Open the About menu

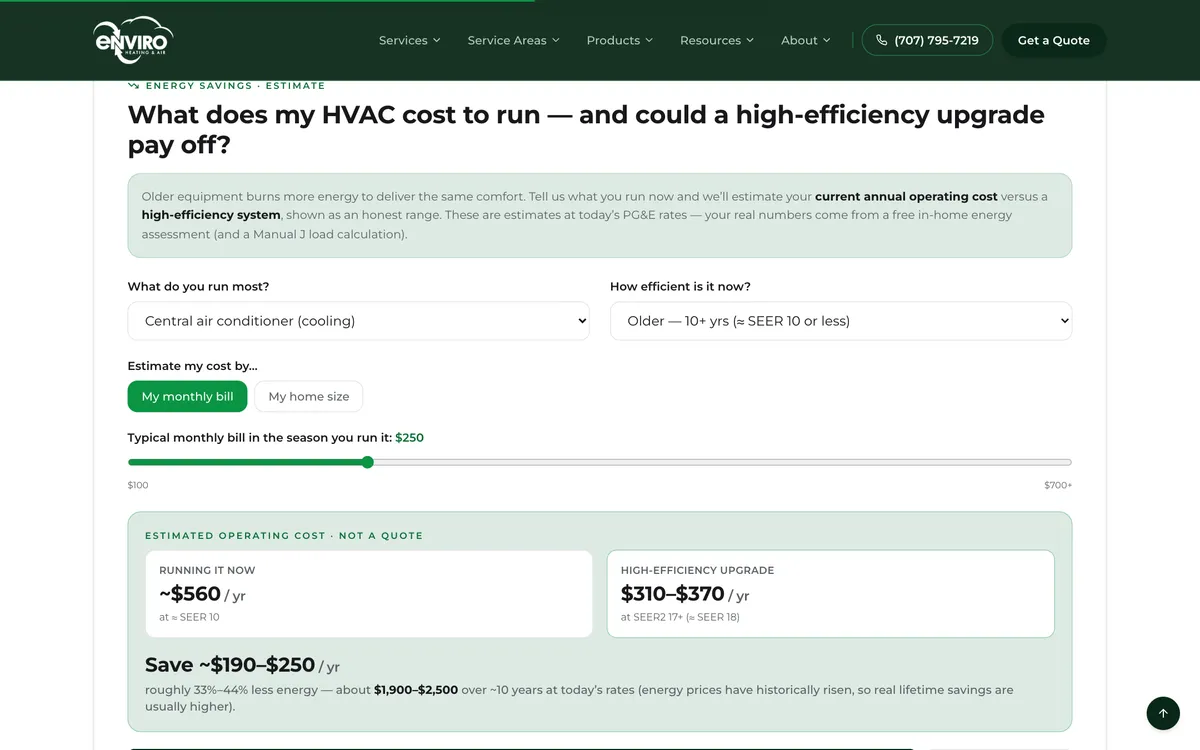[806, 40]
